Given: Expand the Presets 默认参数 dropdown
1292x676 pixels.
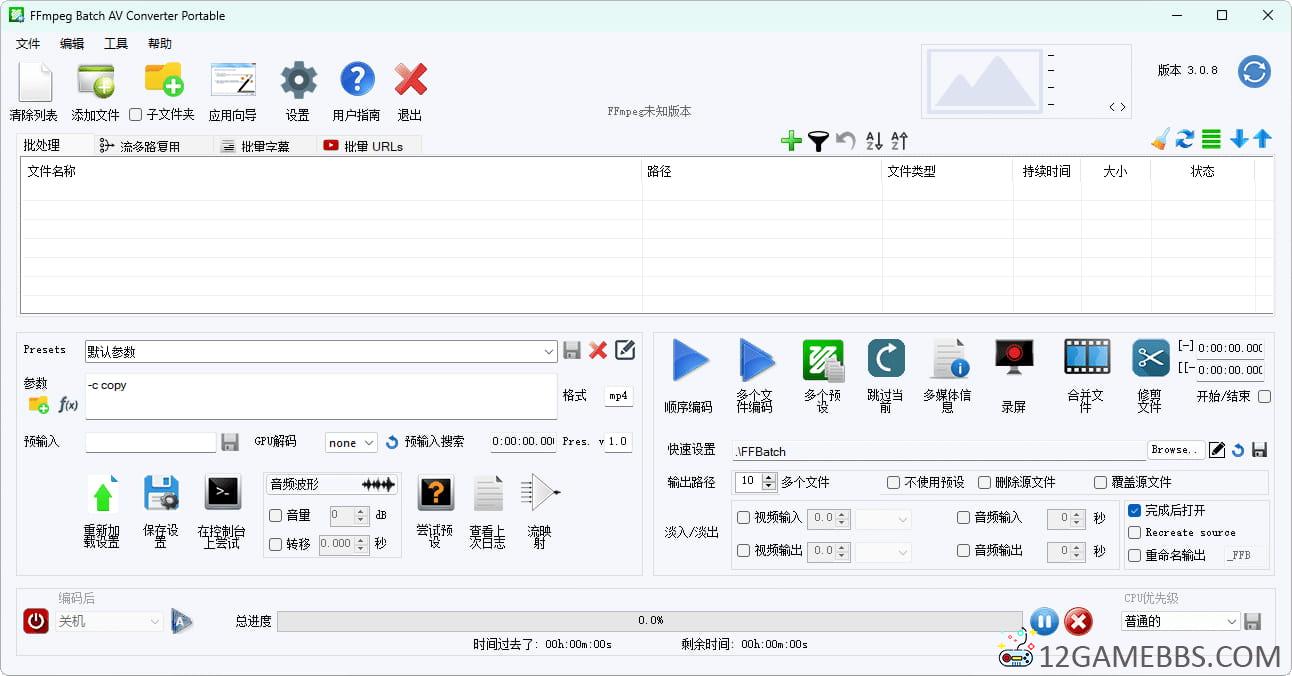Looking at the screenshot, I should [549, 351].
